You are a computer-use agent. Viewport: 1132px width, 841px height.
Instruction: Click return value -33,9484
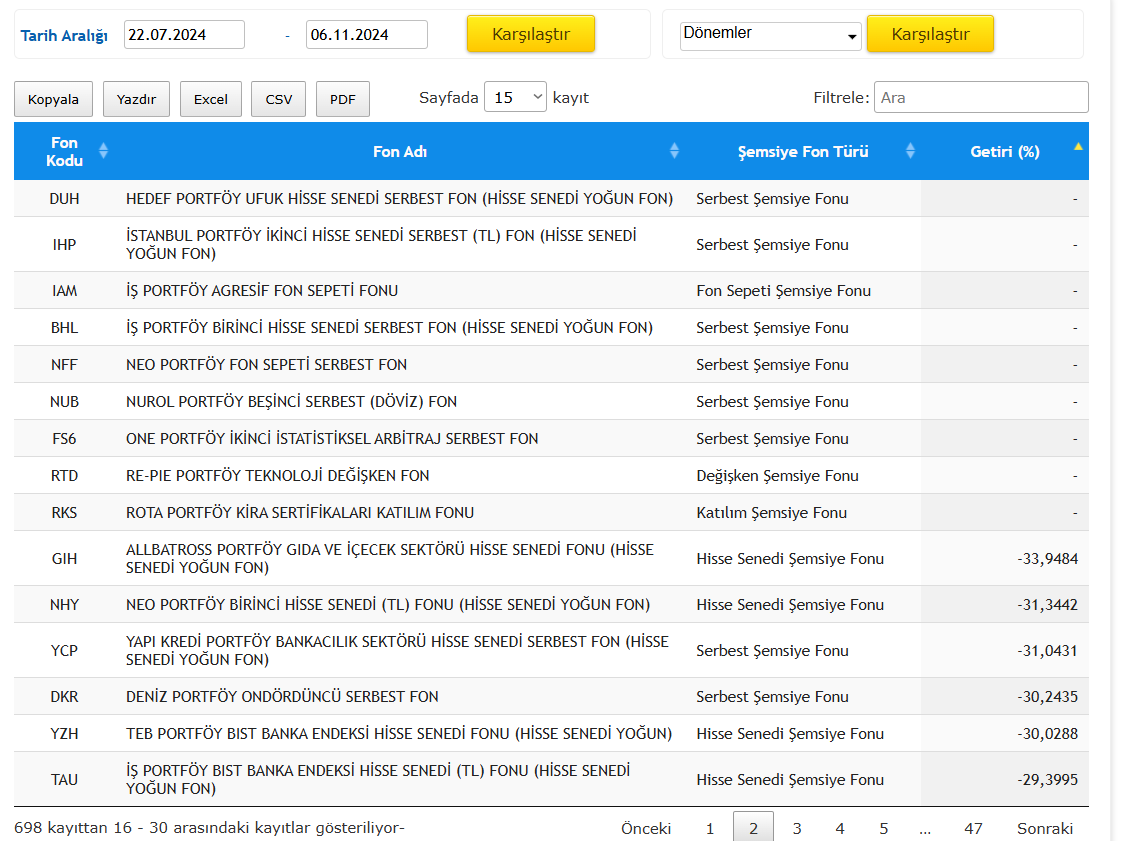pos(1048,559)
